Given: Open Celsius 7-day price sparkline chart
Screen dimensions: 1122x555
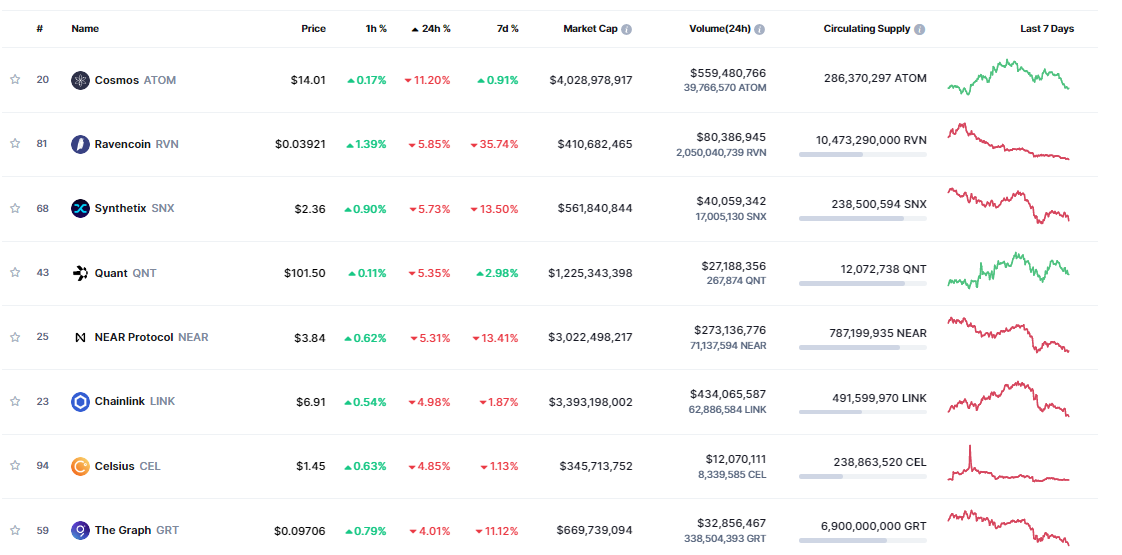Looking at the screenshot, I should tap(1008, 464).
